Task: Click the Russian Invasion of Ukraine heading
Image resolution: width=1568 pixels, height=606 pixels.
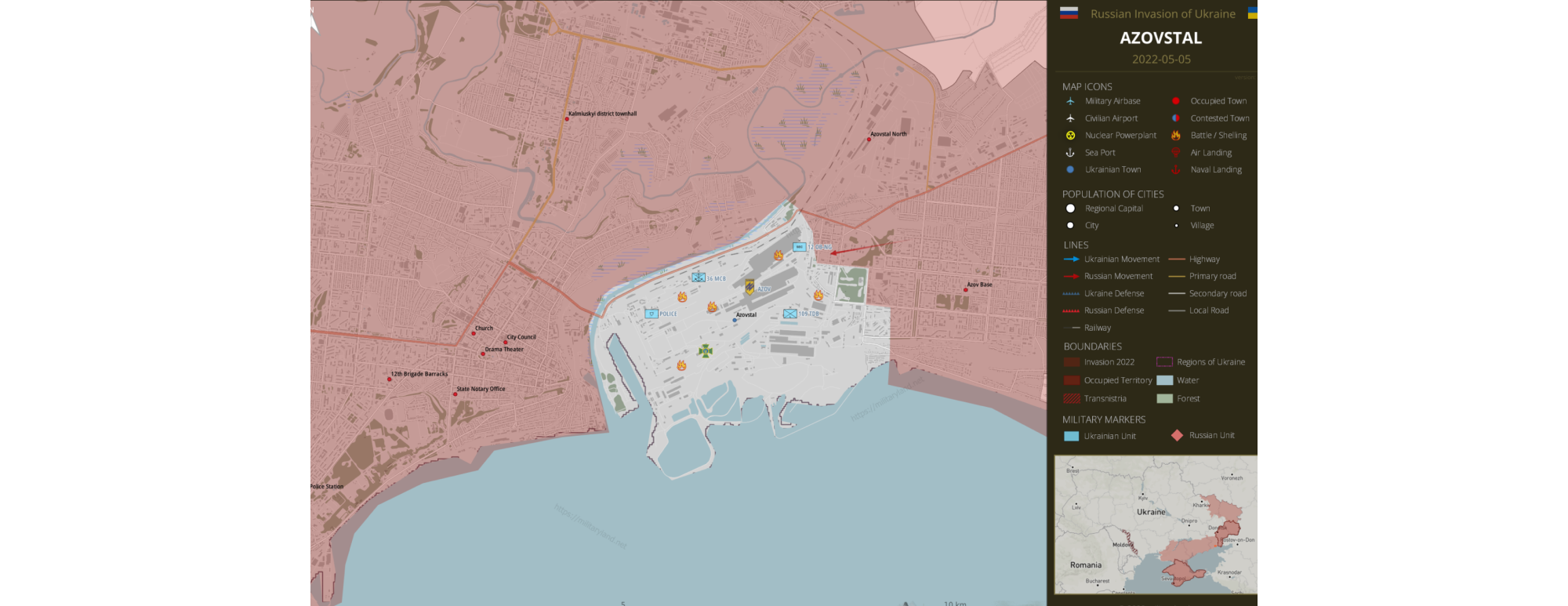Action: click(1163, 13)
